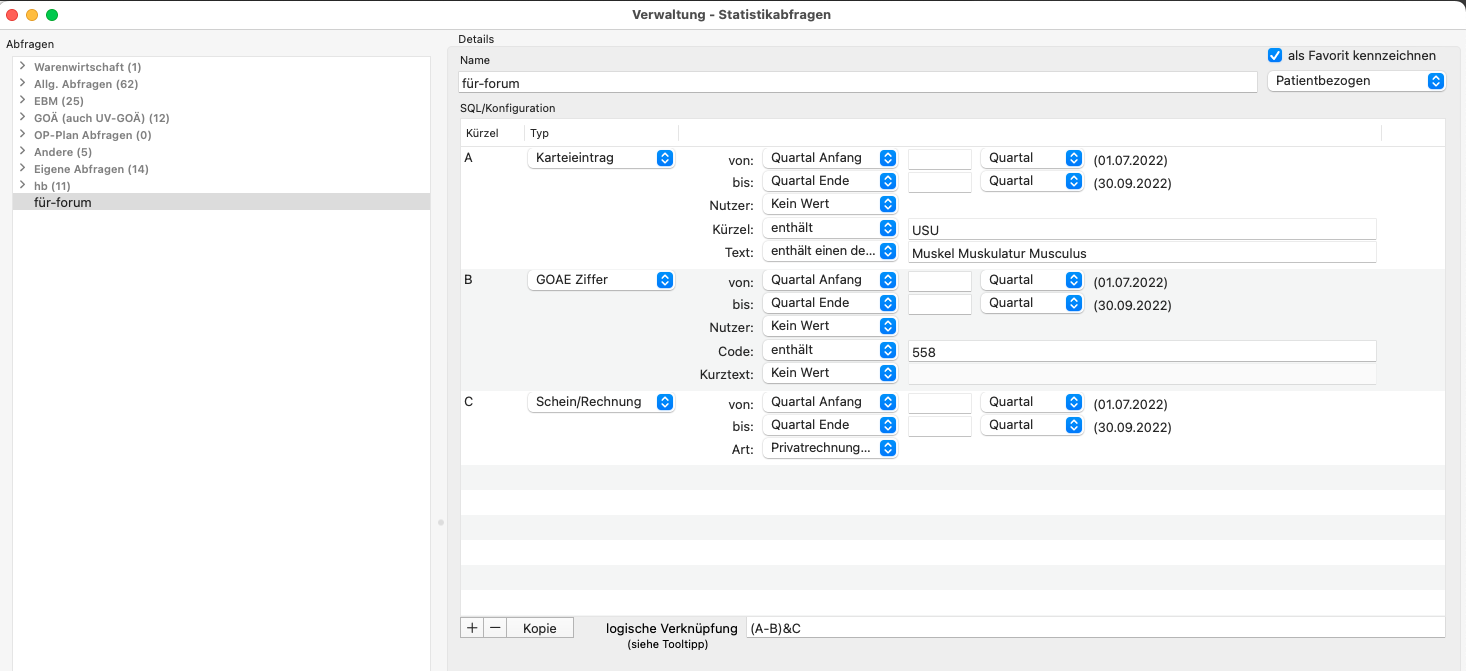Open row C 'bis' Quartal unit dropdown
Screen dimensions: 1466x671
[1033, 425]
